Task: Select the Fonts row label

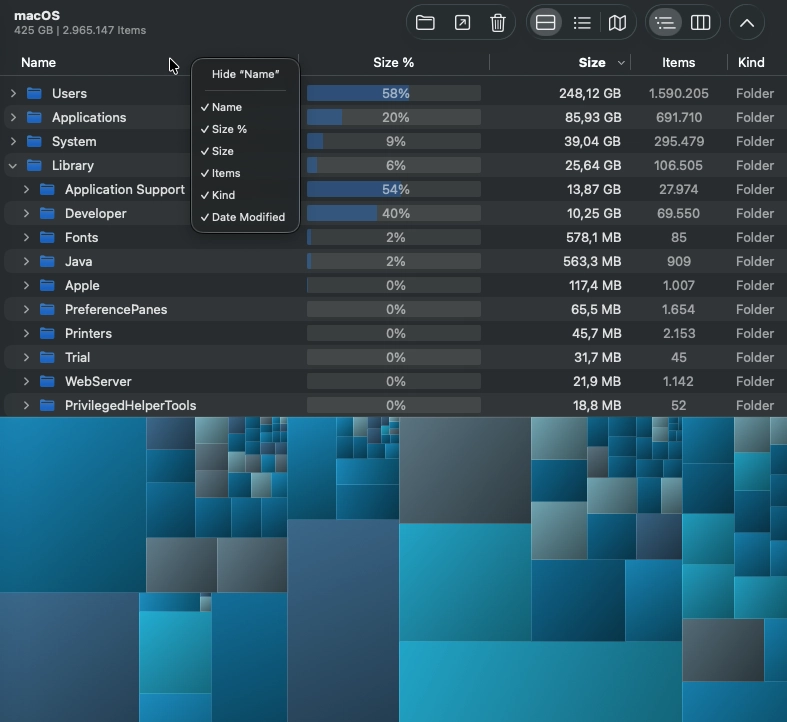Action: pos(81,237)
